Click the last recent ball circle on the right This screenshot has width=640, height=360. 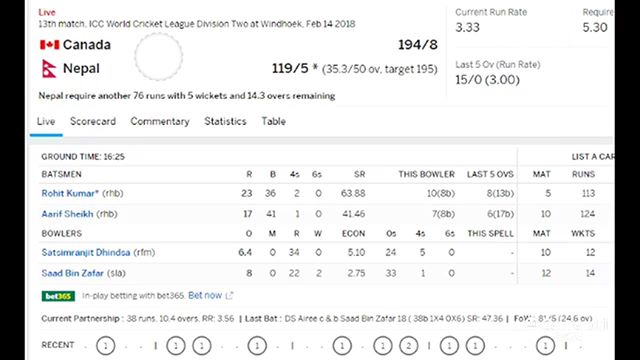(x=545, y=346)
